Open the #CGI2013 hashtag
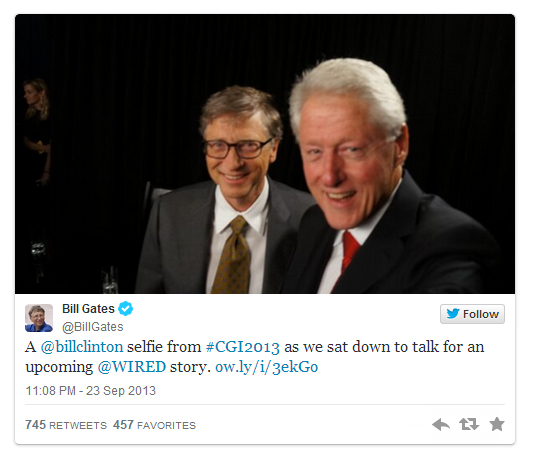 [243, 347]
